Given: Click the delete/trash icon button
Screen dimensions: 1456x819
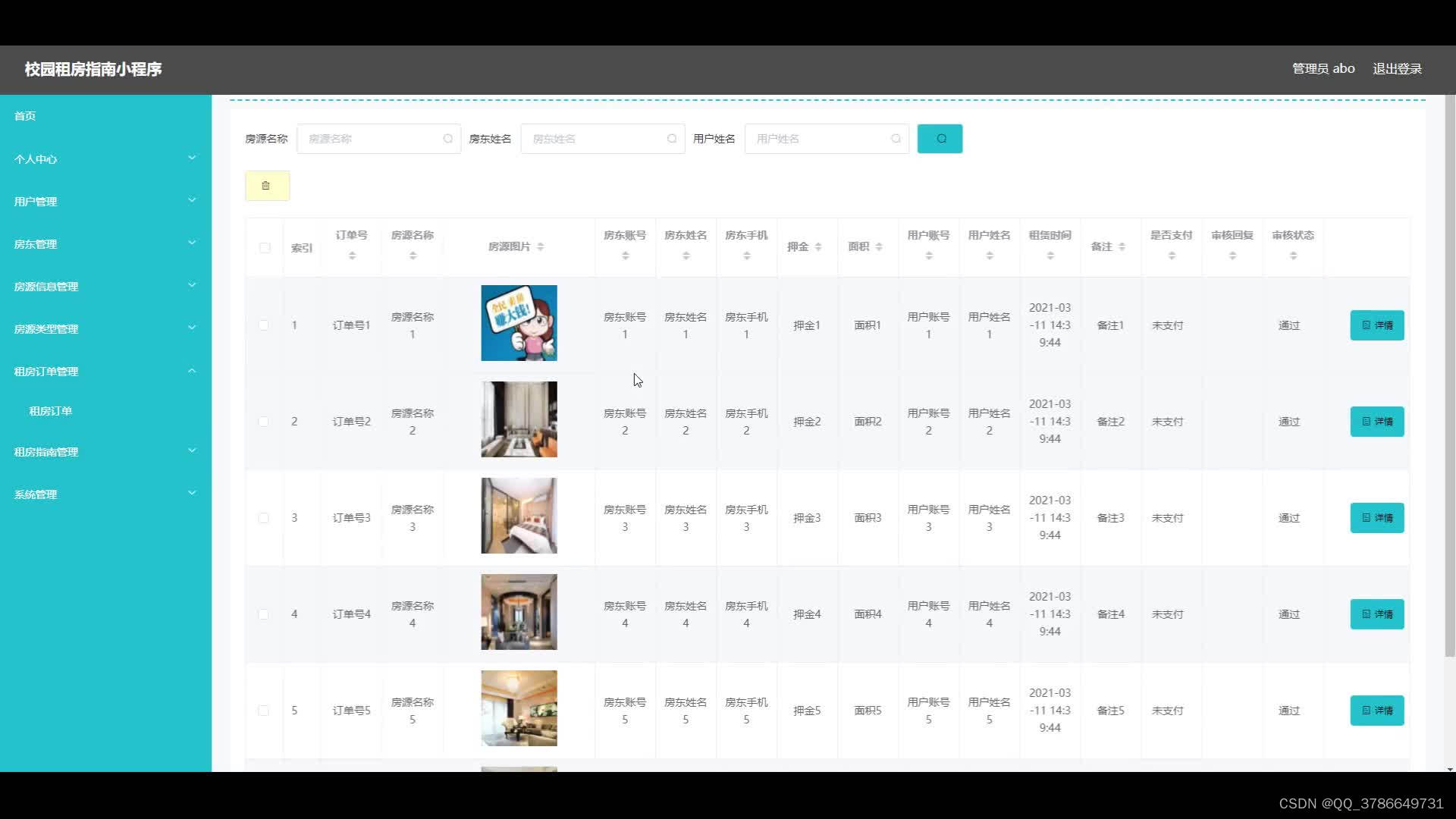Looking at the screenshot, I should (267, 186).
